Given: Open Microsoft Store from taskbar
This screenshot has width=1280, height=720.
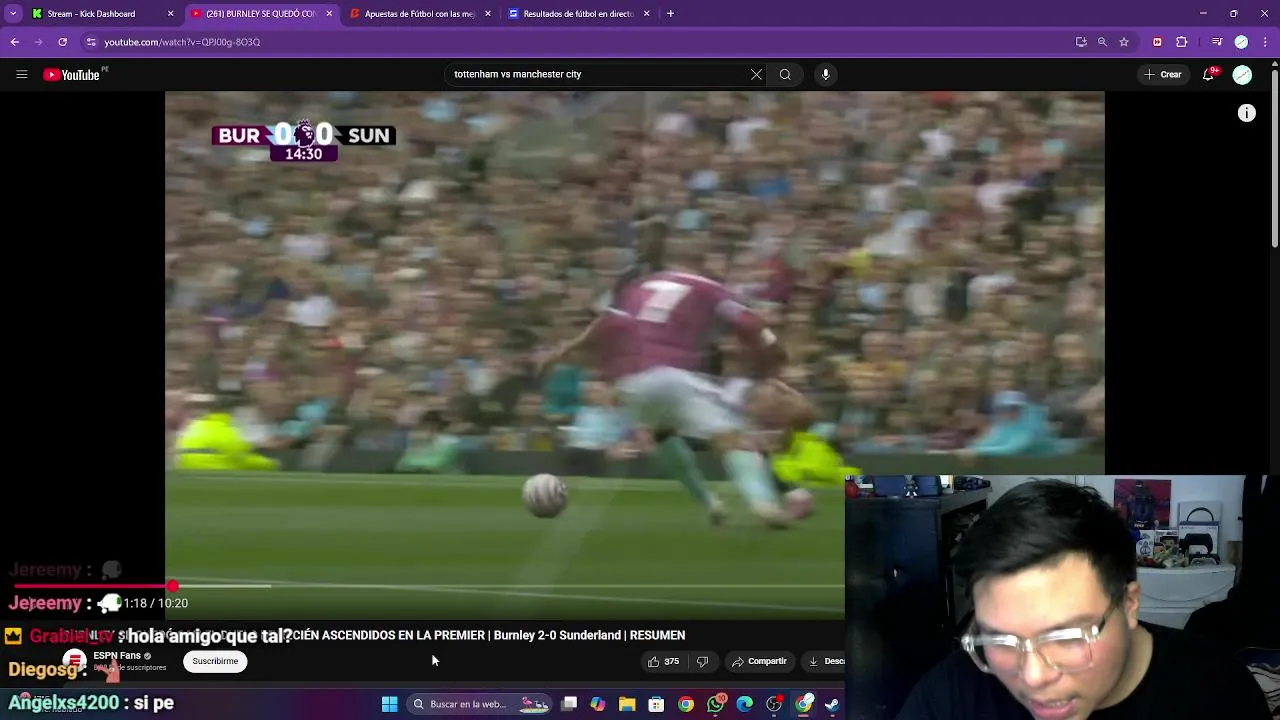Looking at the screenshot, I should coord(656,704).
